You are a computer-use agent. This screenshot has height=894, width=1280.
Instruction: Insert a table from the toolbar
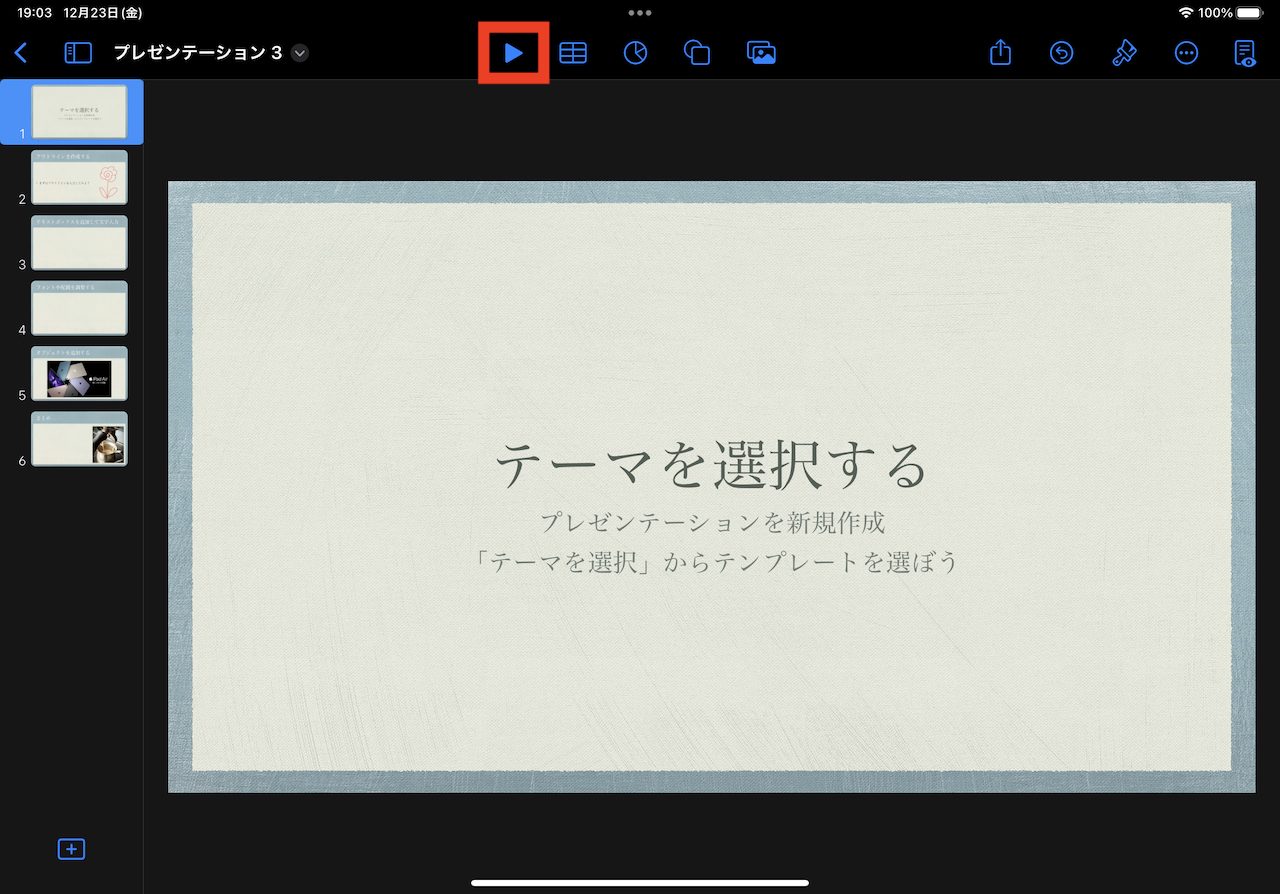[x=573, y=53]
